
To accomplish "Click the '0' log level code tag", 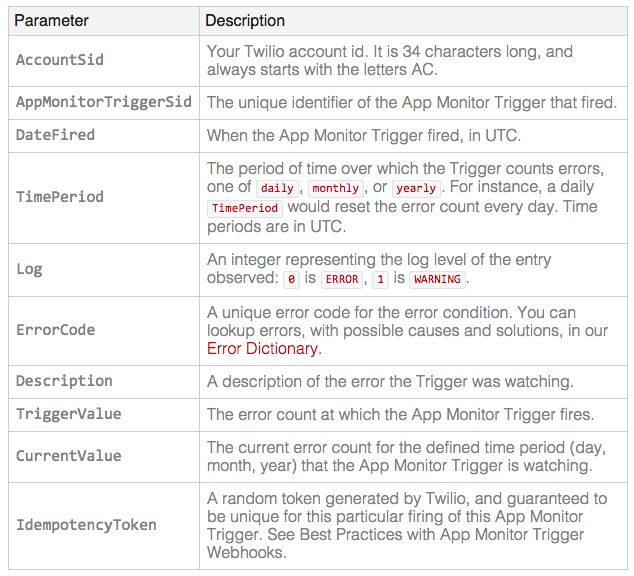I will (292, 279).
